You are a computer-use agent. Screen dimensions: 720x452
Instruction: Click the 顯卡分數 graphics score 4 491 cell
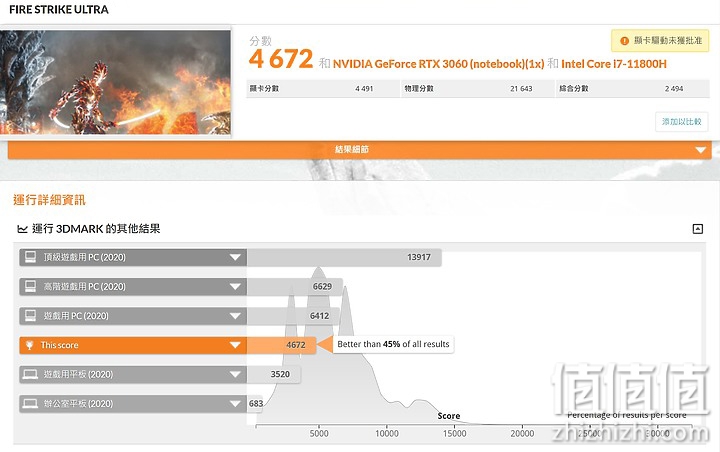[323, 89]
